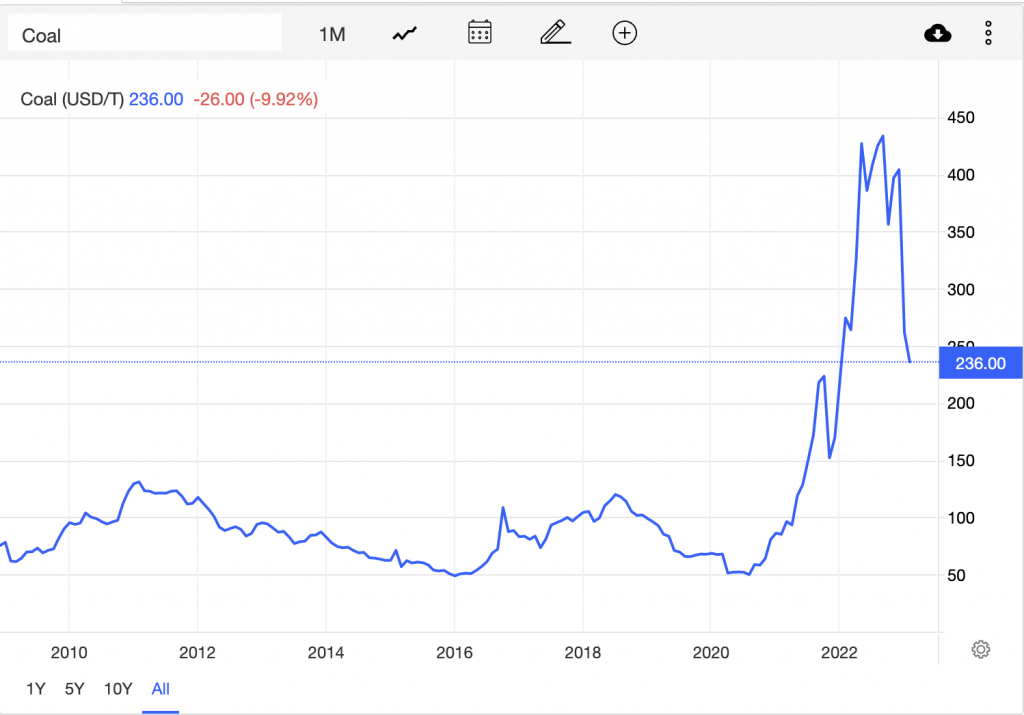Click the 450 y-axis label
The height and width of the screenshot is (715, 1024).
961,118
